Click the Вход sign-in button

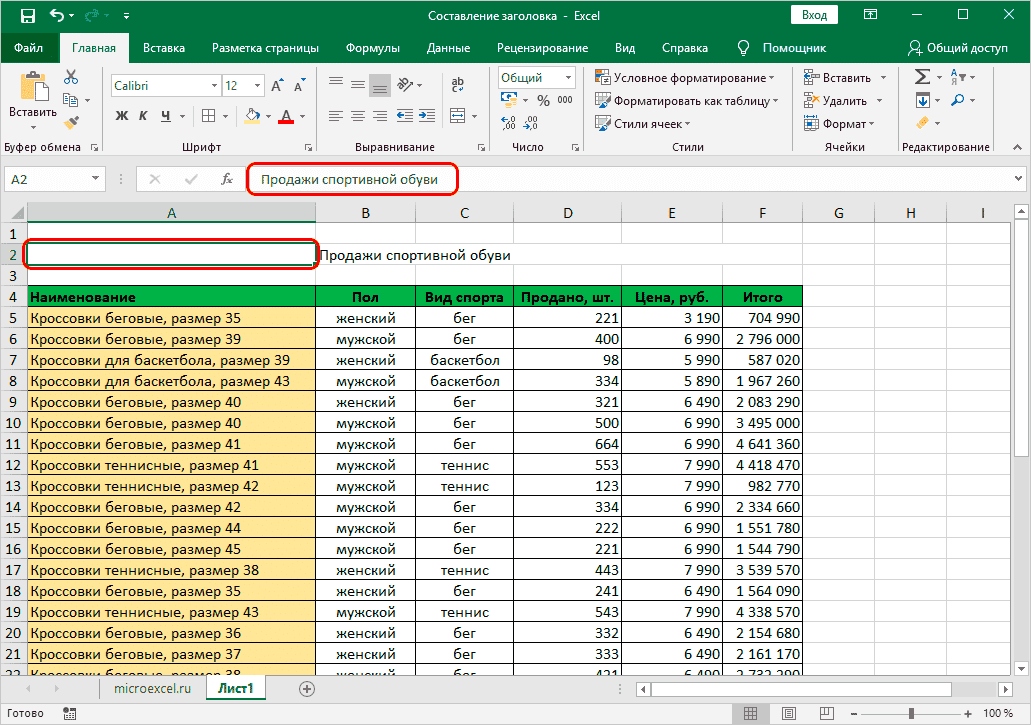pyautogui.click(x=814, y=15)
